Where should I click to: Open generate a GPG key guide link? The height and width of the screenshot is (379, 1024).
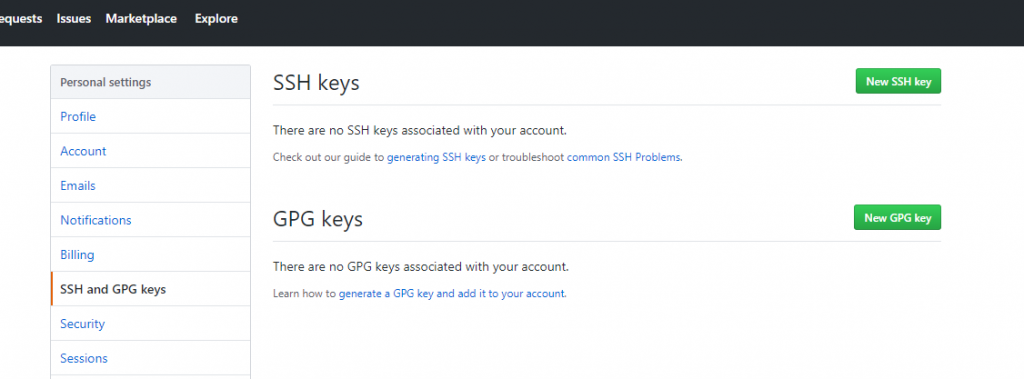coord(451,294)
